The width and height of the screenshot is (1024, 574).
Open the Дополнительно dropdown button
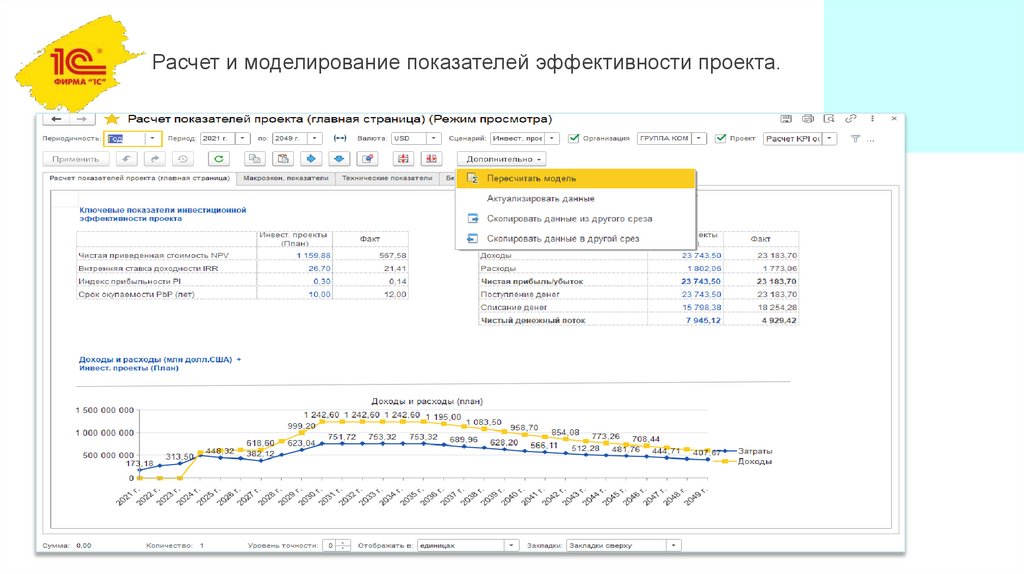tap(502, 159)
